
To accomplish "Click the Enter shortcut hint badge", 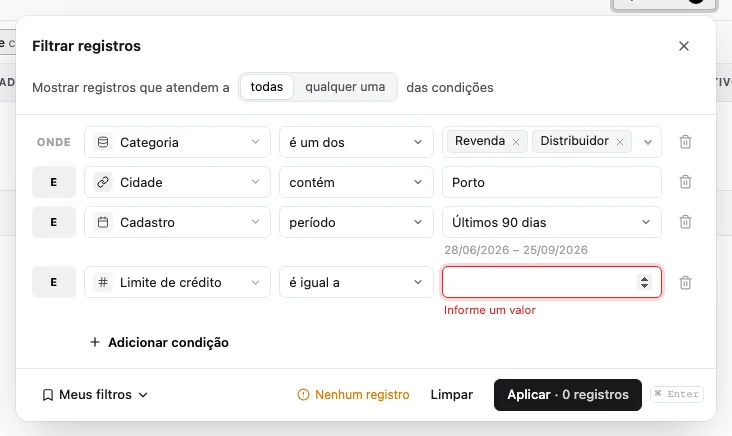I will (x=677, y=394).
